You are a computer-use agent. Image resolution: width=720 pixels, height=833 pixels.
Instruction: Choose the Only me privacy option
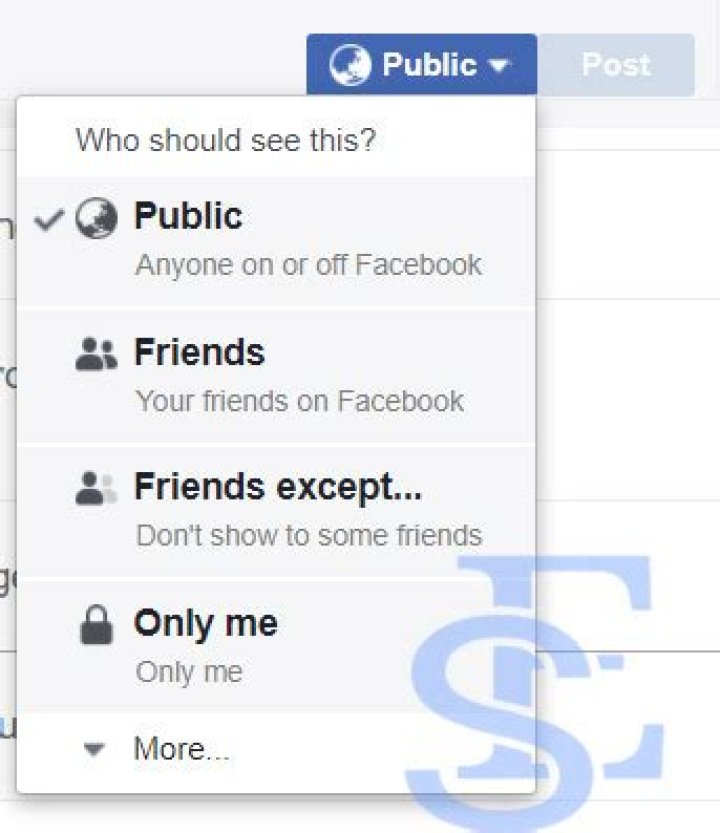[x=276, y=645]
